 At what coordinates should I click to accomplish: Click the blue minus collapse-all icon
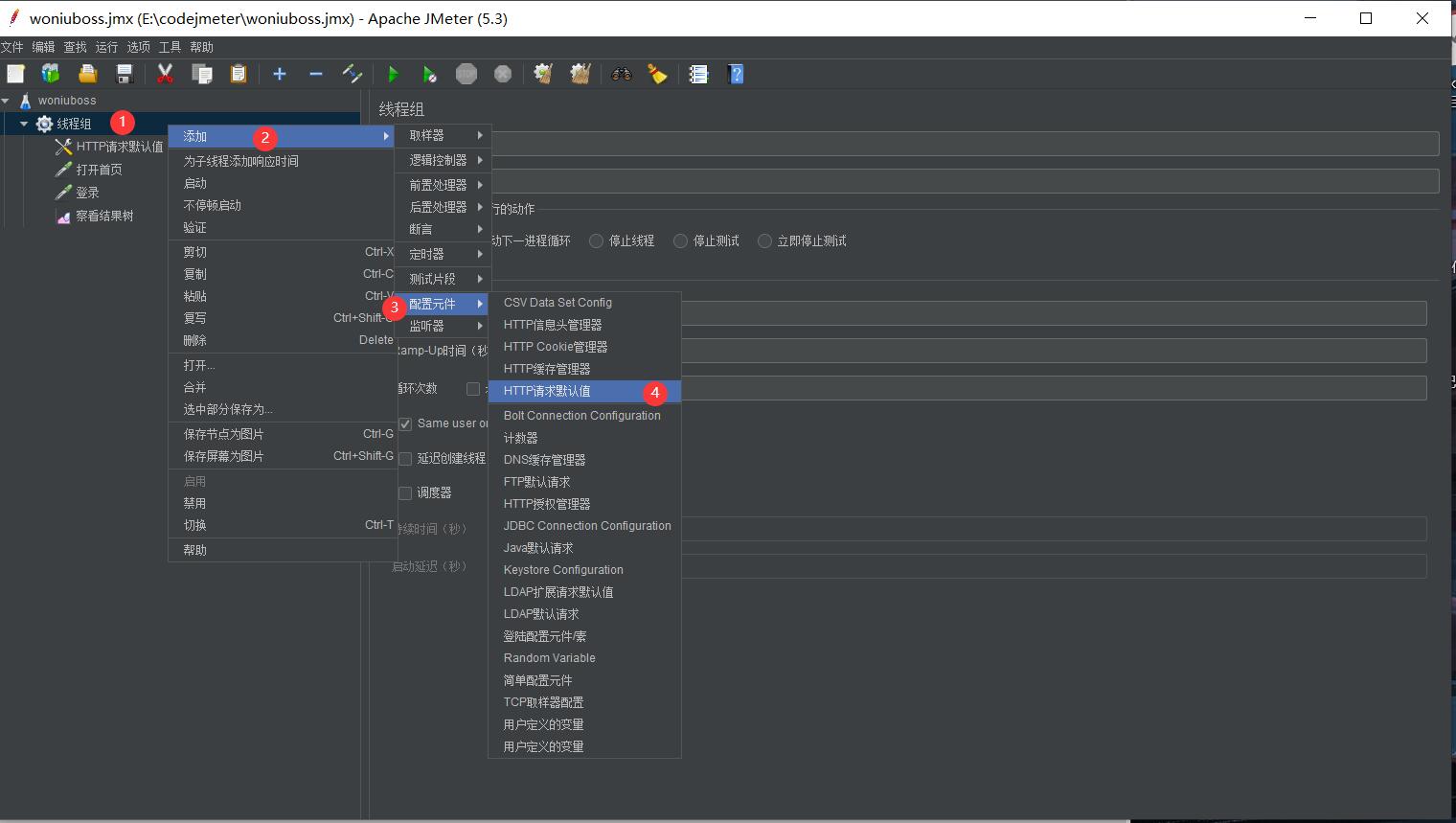coord(316,74)
